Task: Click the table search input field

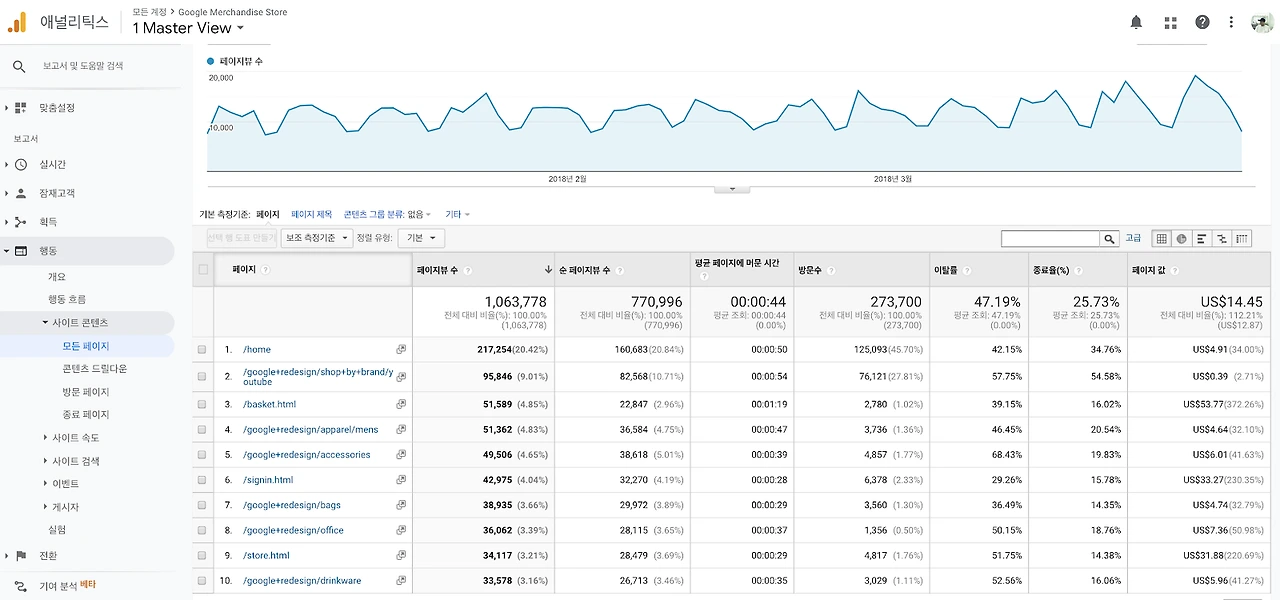Action: pyautogui.click(x=1051, y=239)
